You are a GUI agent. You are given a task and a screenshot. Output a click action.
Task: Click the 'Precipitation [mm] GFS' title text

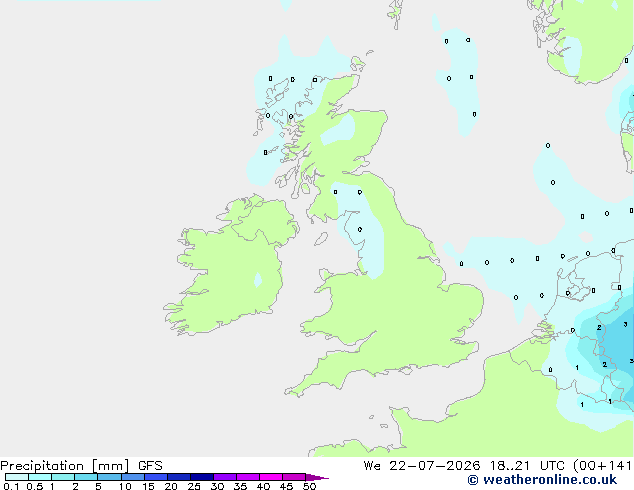tap(81, 466)
